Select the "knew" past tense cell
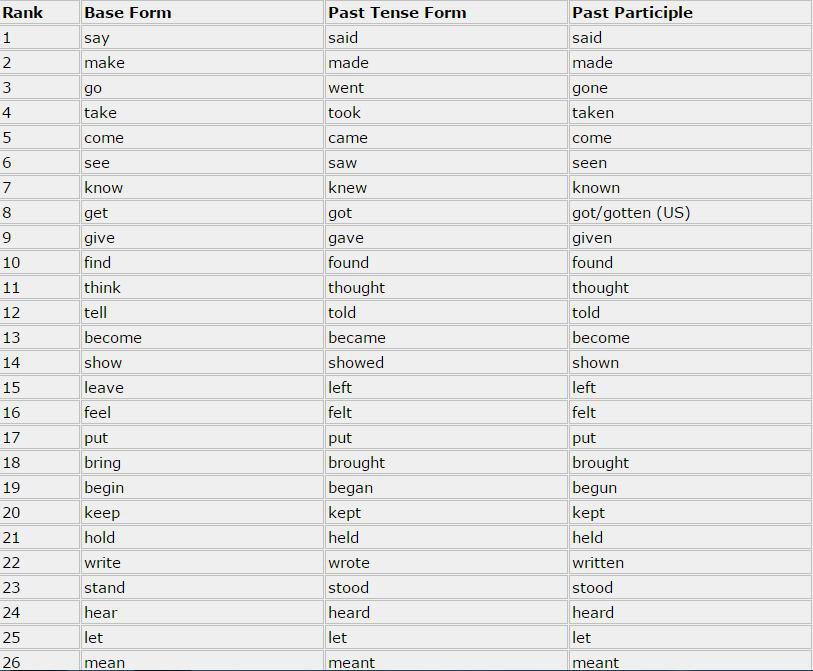The image size is (813, 671). 347,188
